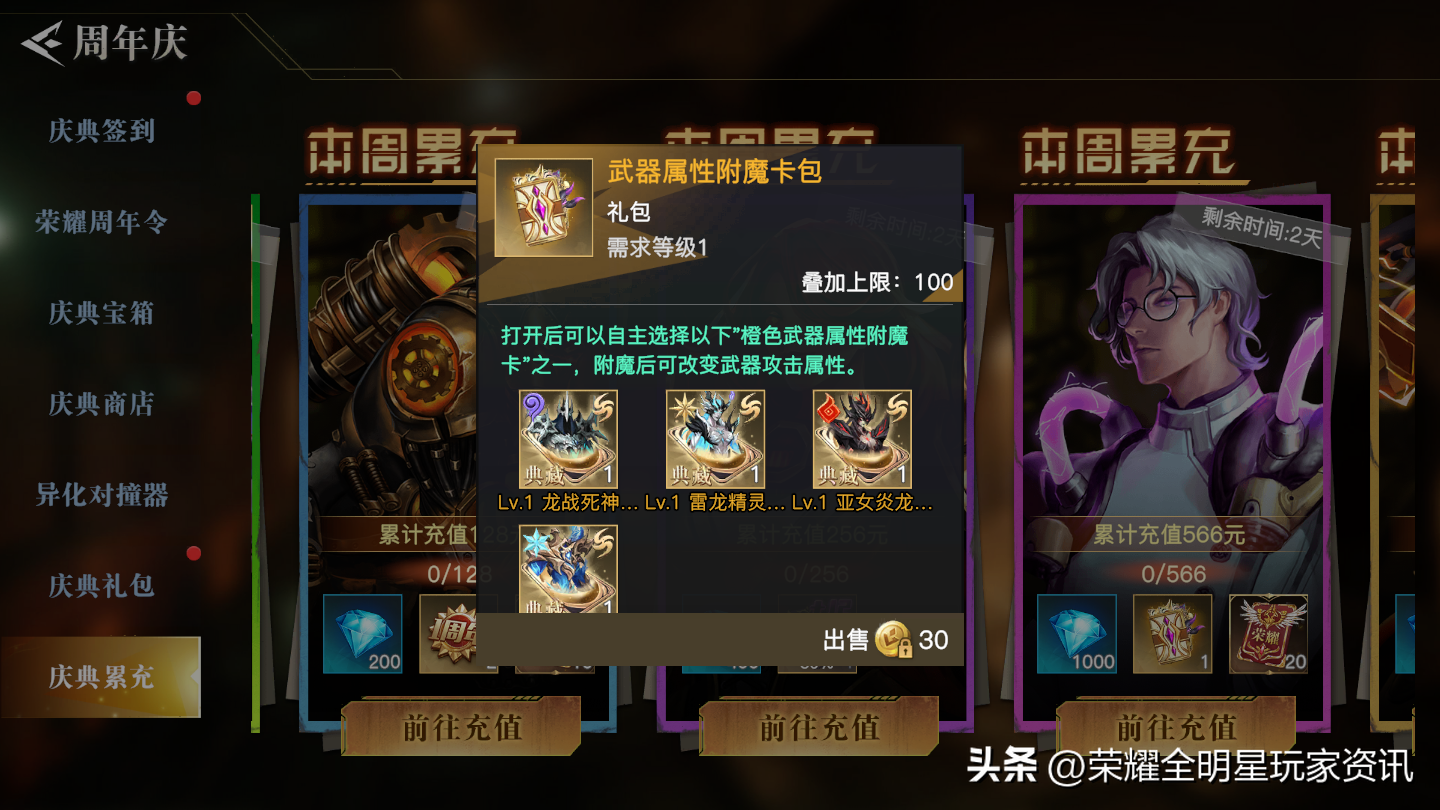
Task: Click the back arrow beside 周年庆
Action: pos(43,45)
